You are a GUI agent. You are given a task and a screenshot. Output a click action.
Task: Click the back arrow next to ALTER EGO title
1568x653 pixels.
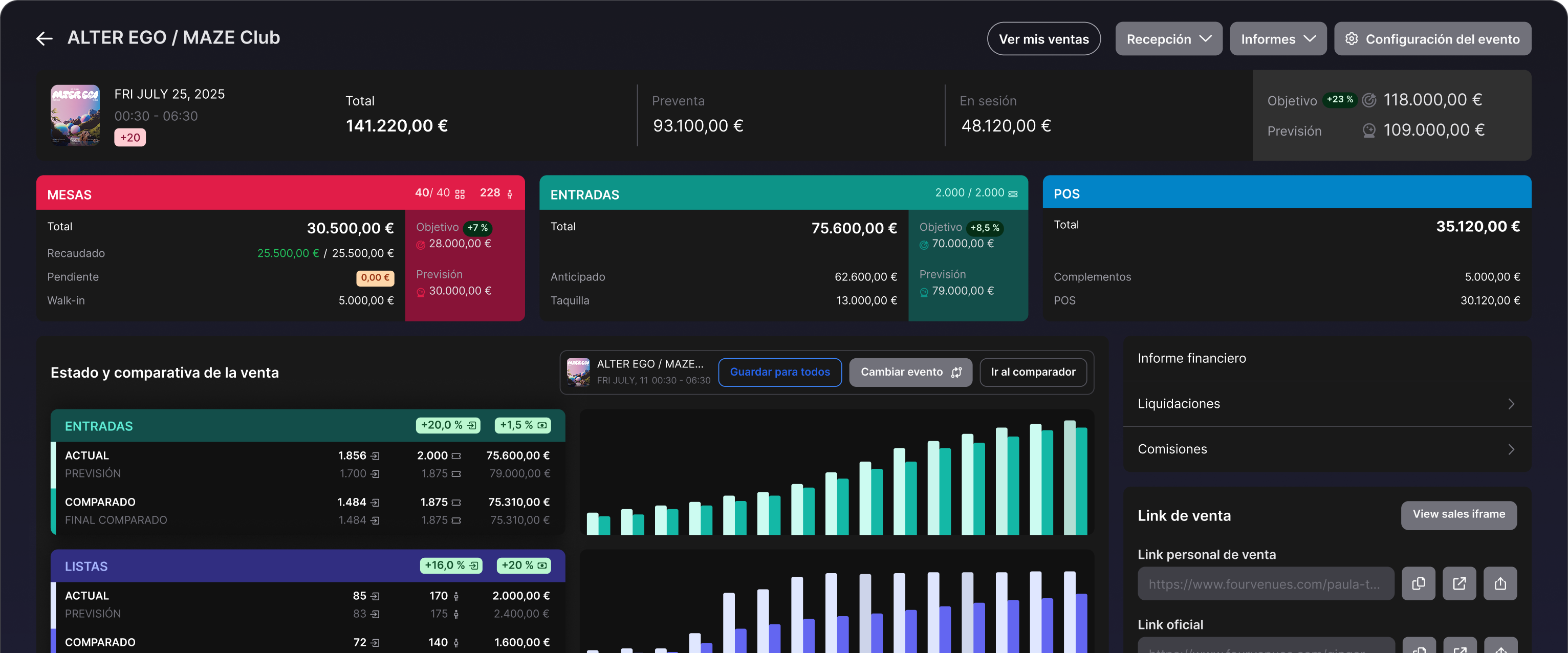45,39
